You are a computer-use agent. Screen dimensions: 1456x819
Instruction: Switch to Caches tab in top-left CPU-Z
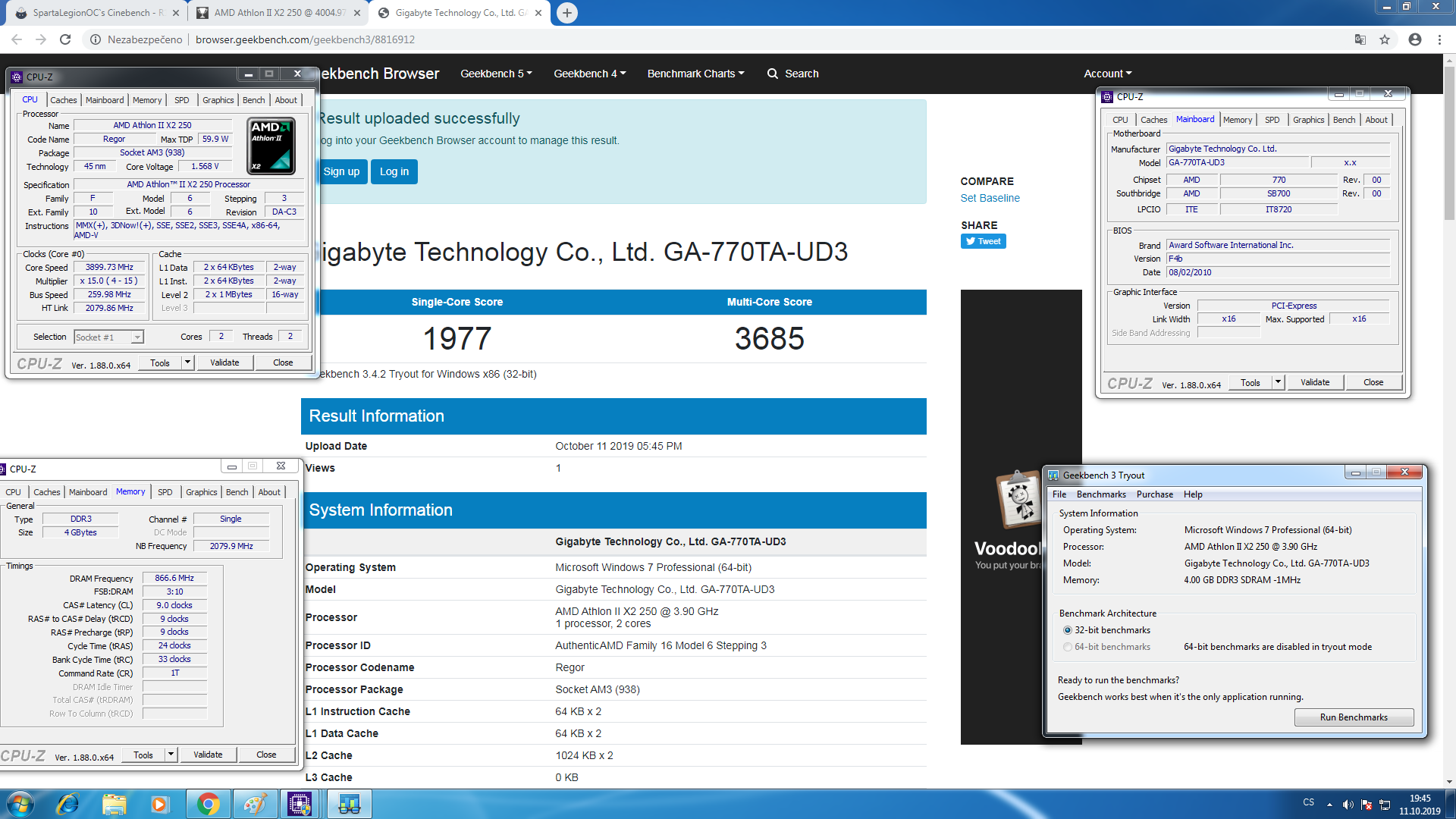pos(64,100)
